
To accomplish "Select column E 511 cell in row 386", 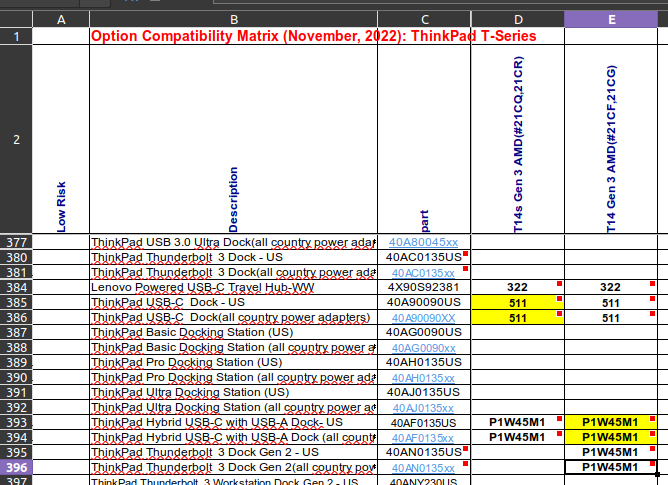I will pos(611,318).
